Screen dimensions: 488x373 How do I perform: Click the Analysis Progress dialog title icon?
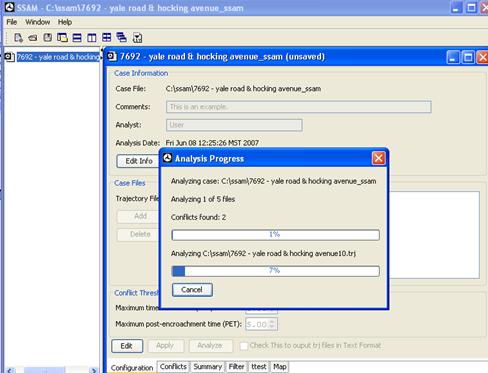pos(167,158)
